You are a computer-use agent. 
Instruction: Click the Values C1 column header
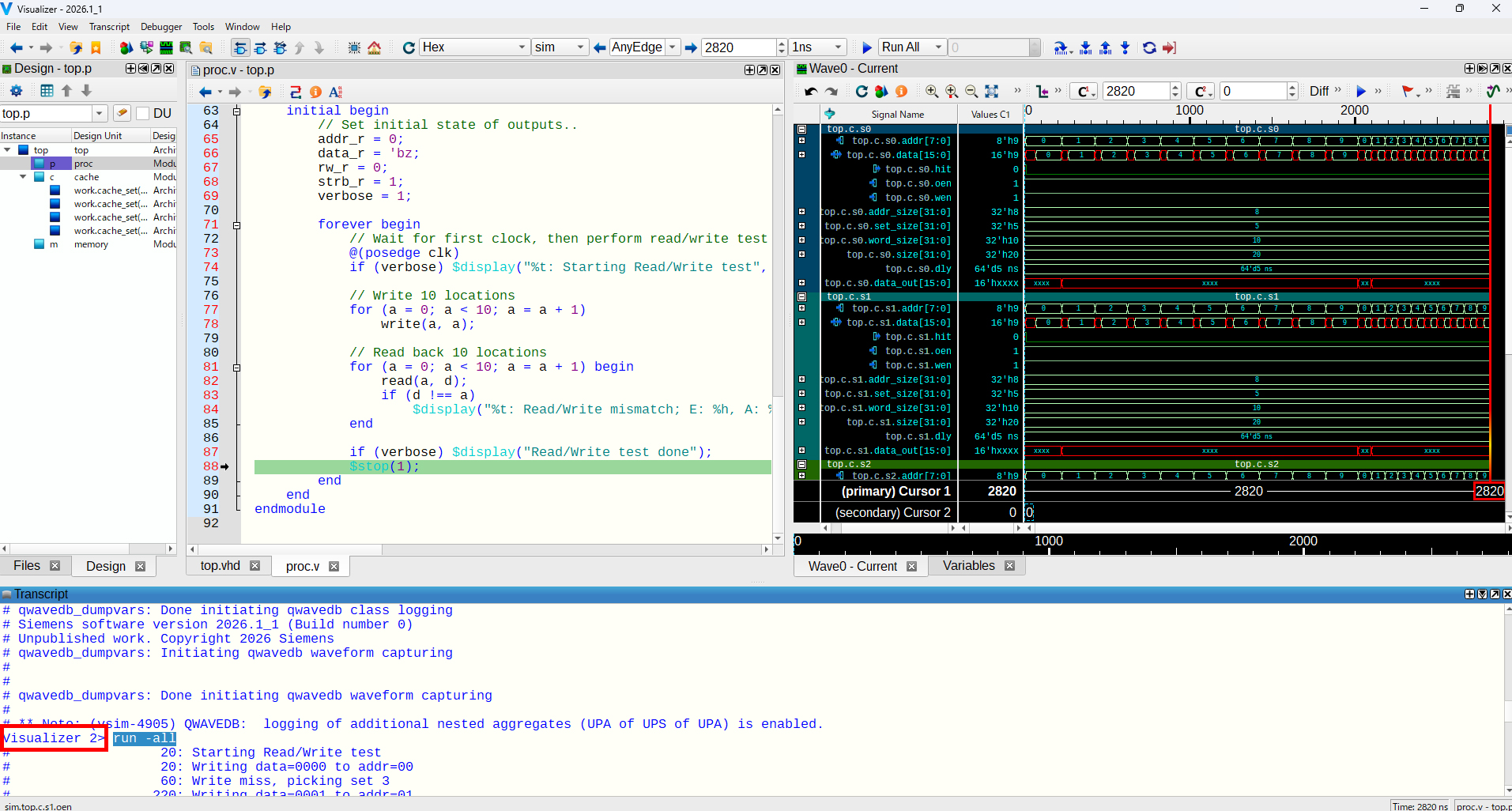pos(990,115)
